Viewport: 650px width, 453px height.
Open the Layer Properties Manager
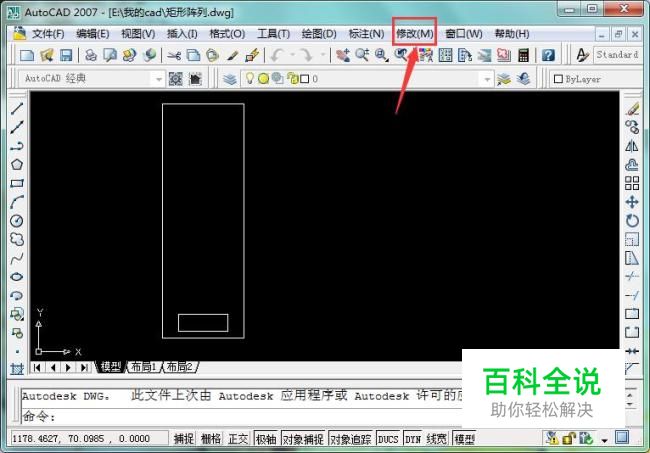coord(230,79)
